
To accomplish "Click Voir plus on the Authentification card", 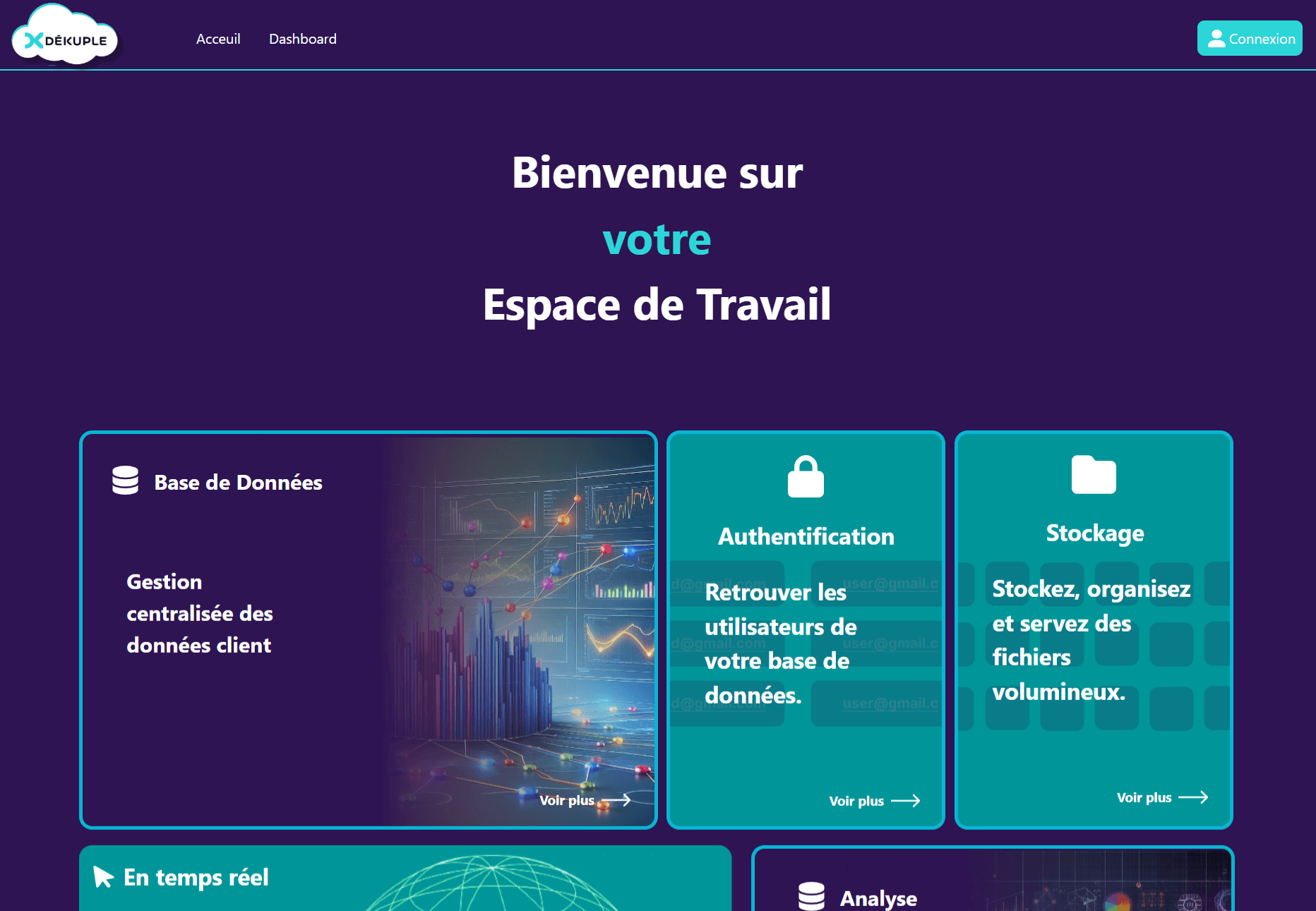I will [856, 800].
